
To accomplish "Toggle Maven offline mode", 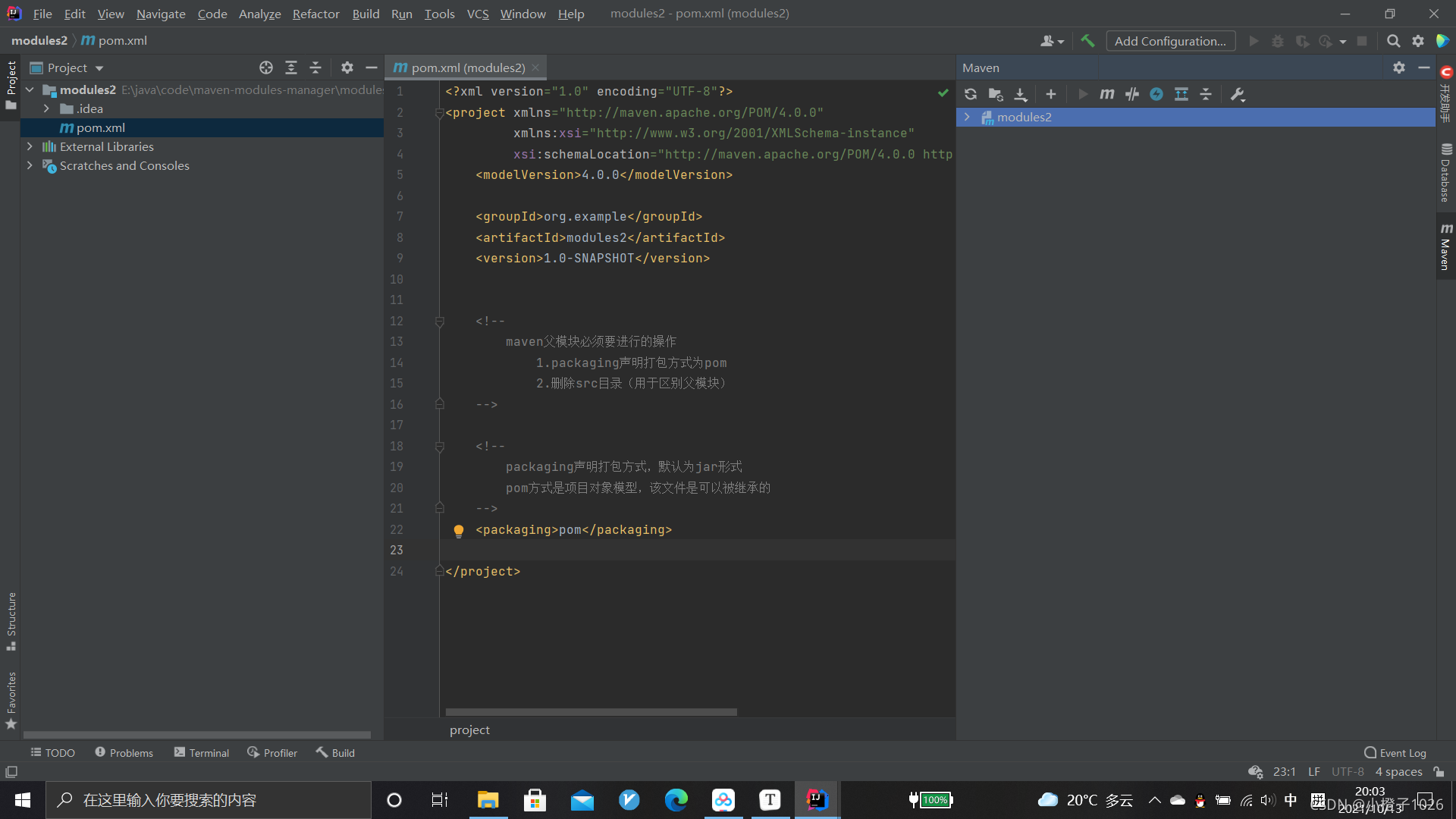I will tap(1132, 95).
